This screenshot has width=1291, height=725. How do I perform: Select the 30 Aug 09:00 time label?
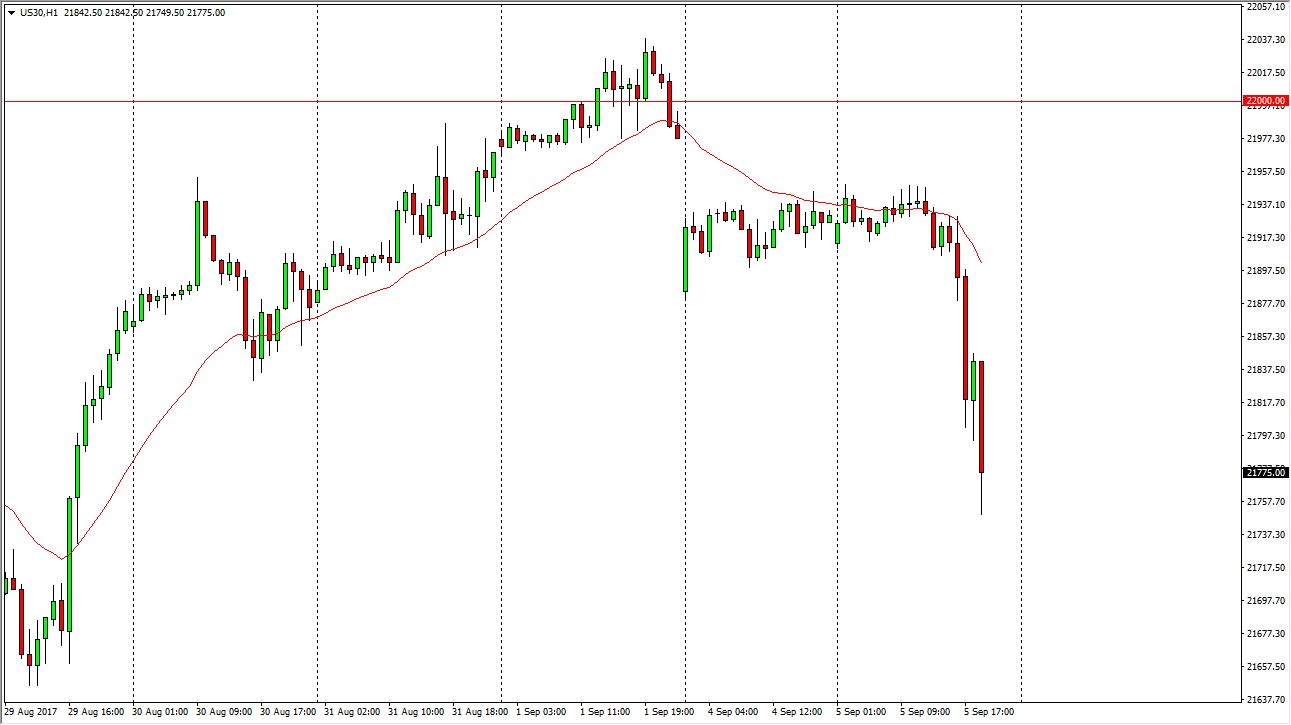click(x=223, y=712)
